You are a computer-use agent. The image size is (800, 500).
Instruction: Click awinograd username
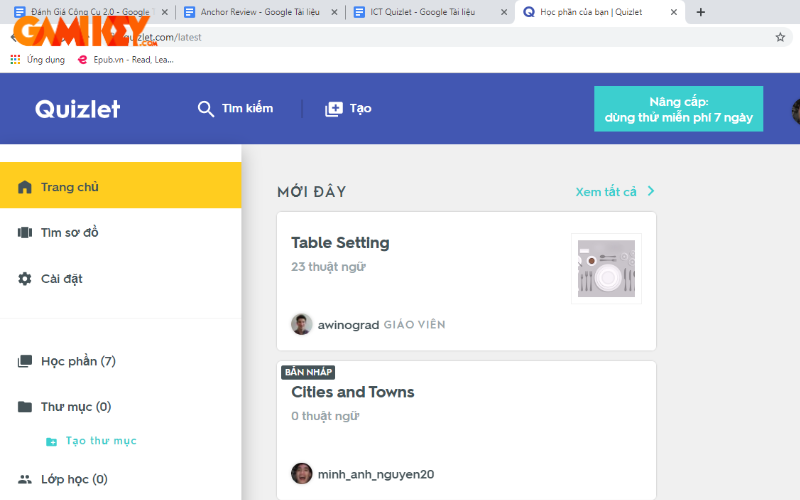pyautogui.click(x=348, y=325)
